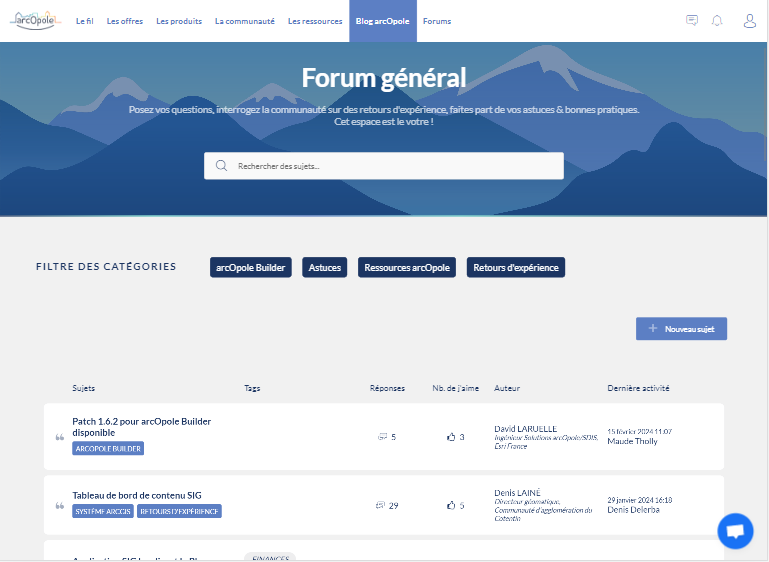Open the Le fil menu
Screen dimensions: 769x562
coord(84,21)
